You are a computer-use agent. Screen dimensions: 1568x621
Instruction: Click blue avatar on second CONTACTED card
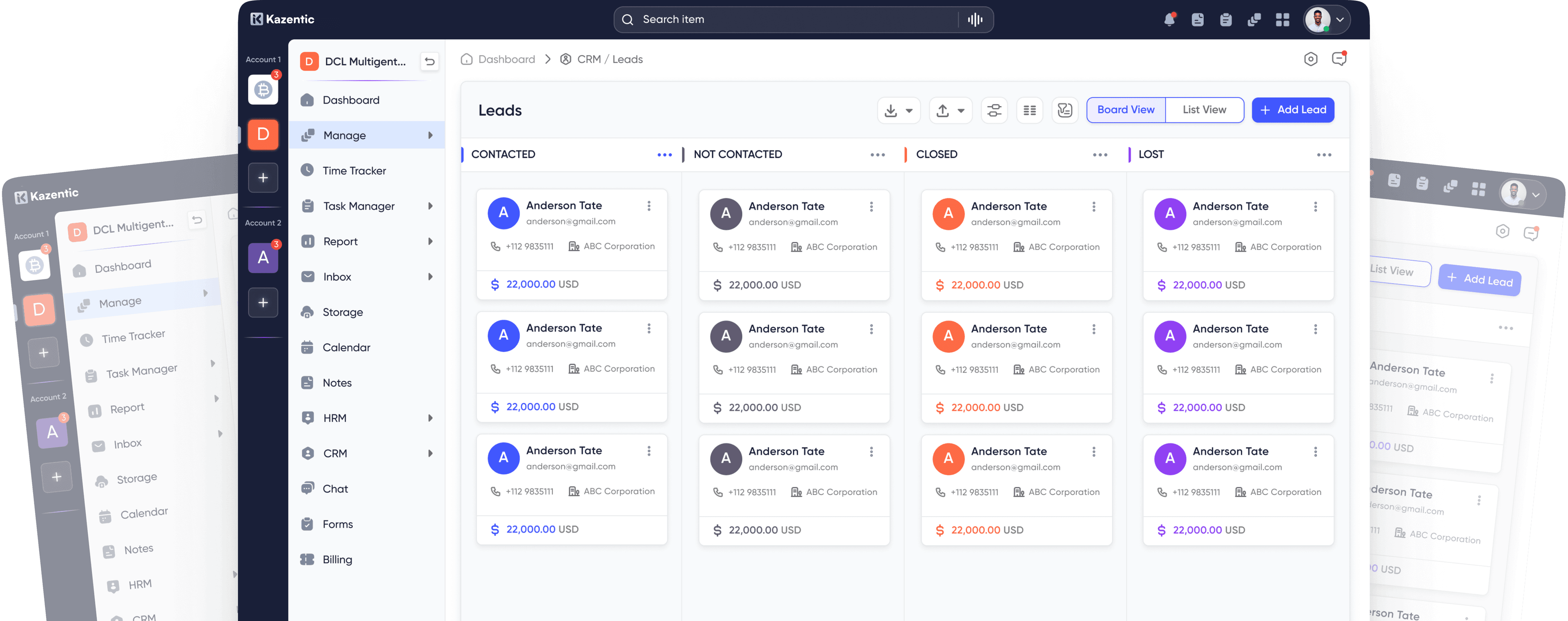point(503,335)
